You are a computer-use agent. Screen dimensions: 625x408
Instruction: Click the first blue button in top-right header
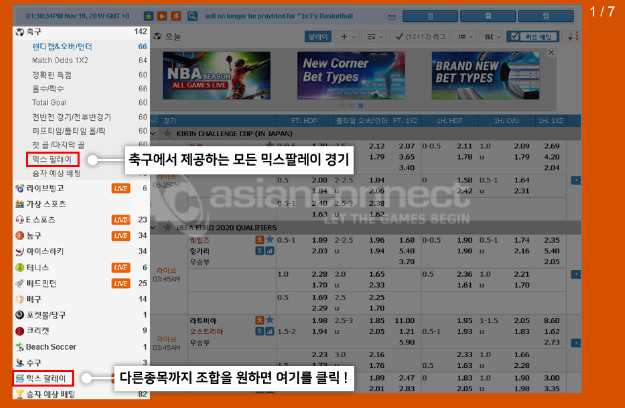tap(430, 16)
